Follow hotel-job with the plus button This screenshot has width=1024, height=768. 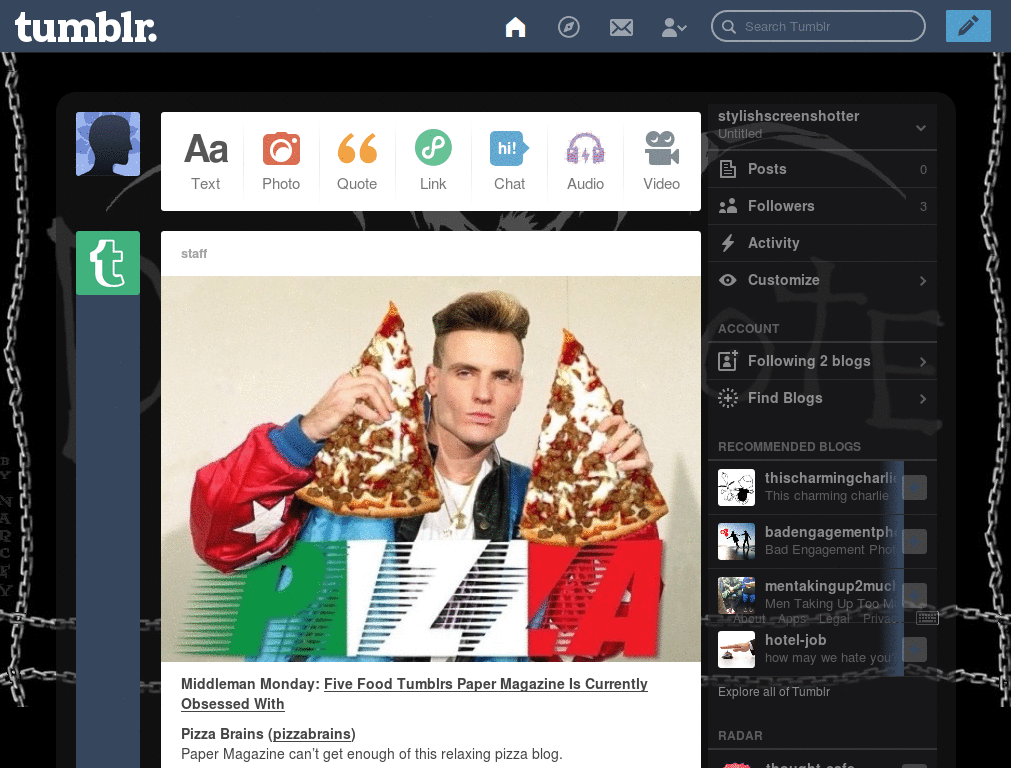[x=915, y=650]
